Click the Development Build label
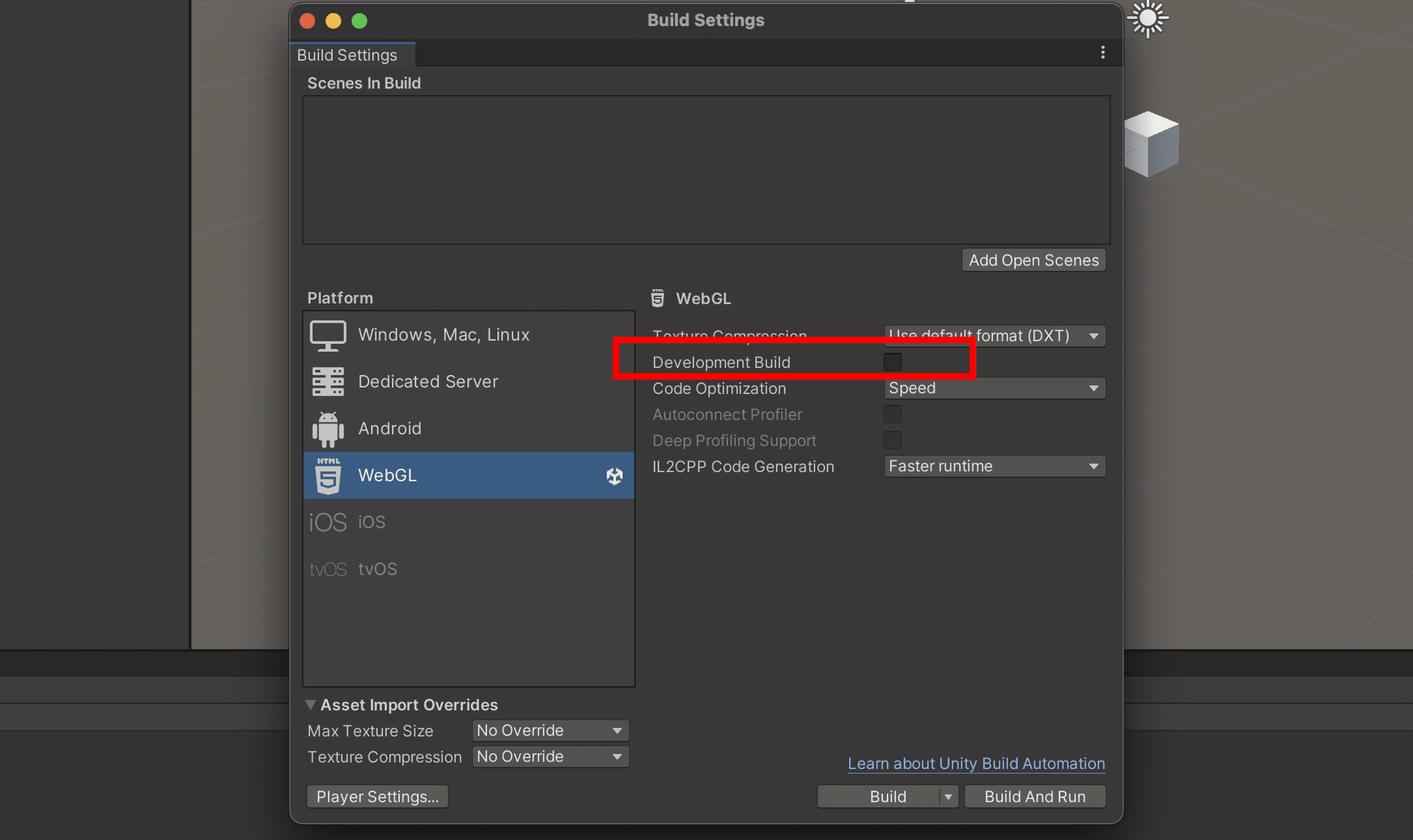 click(721, 362)
